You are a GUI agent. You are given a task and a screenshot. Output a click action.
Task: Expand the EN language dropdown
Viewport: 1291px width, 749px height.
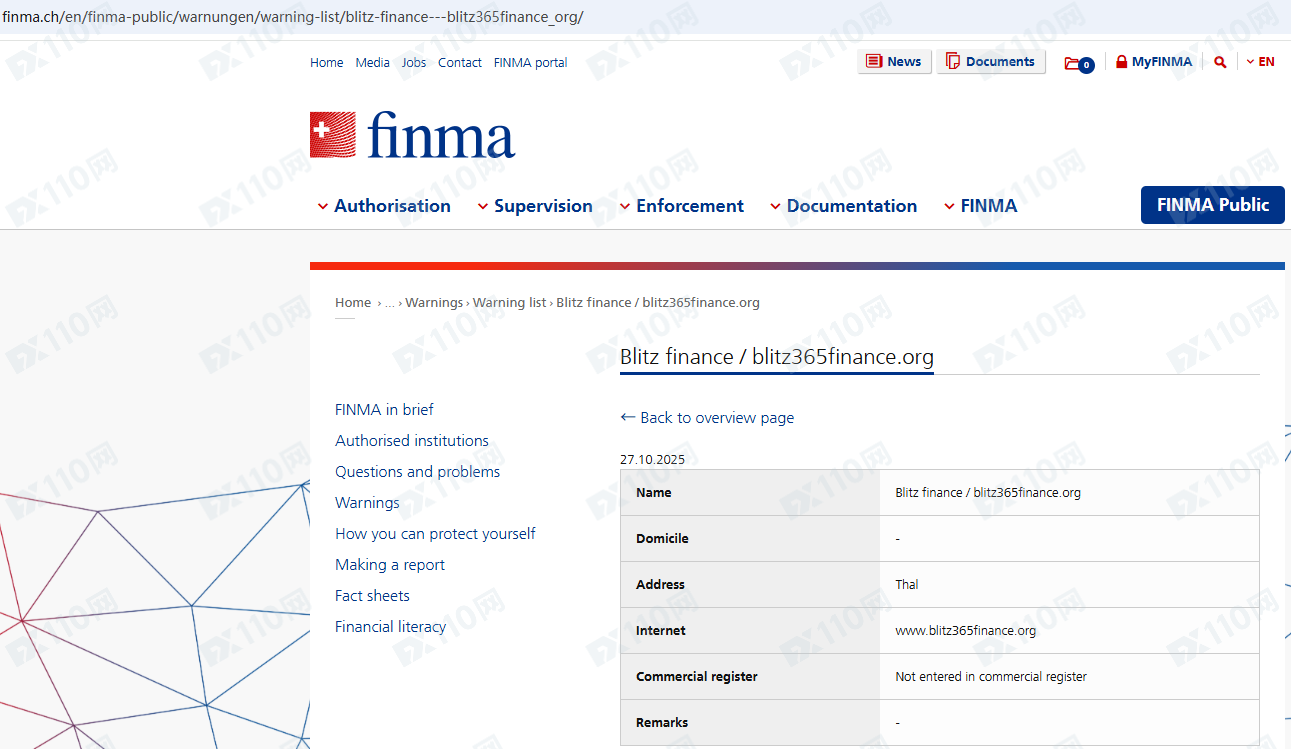1261,62
